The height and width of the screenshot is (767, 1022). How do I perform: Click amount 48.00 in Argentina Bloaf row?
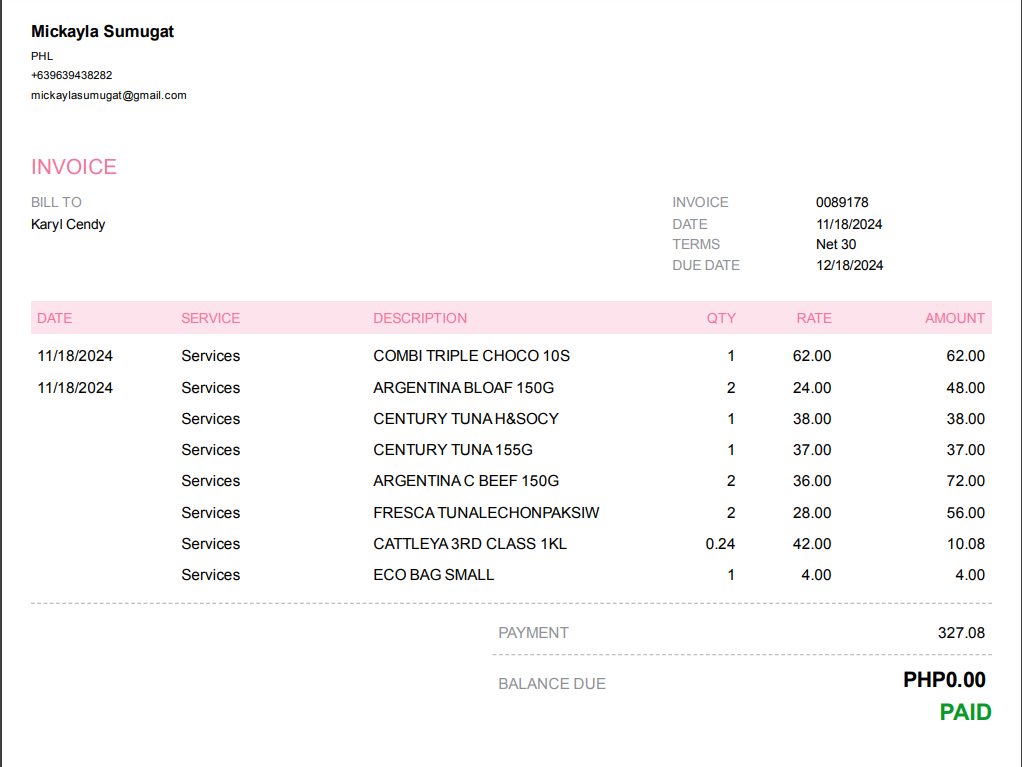point(965,388)
